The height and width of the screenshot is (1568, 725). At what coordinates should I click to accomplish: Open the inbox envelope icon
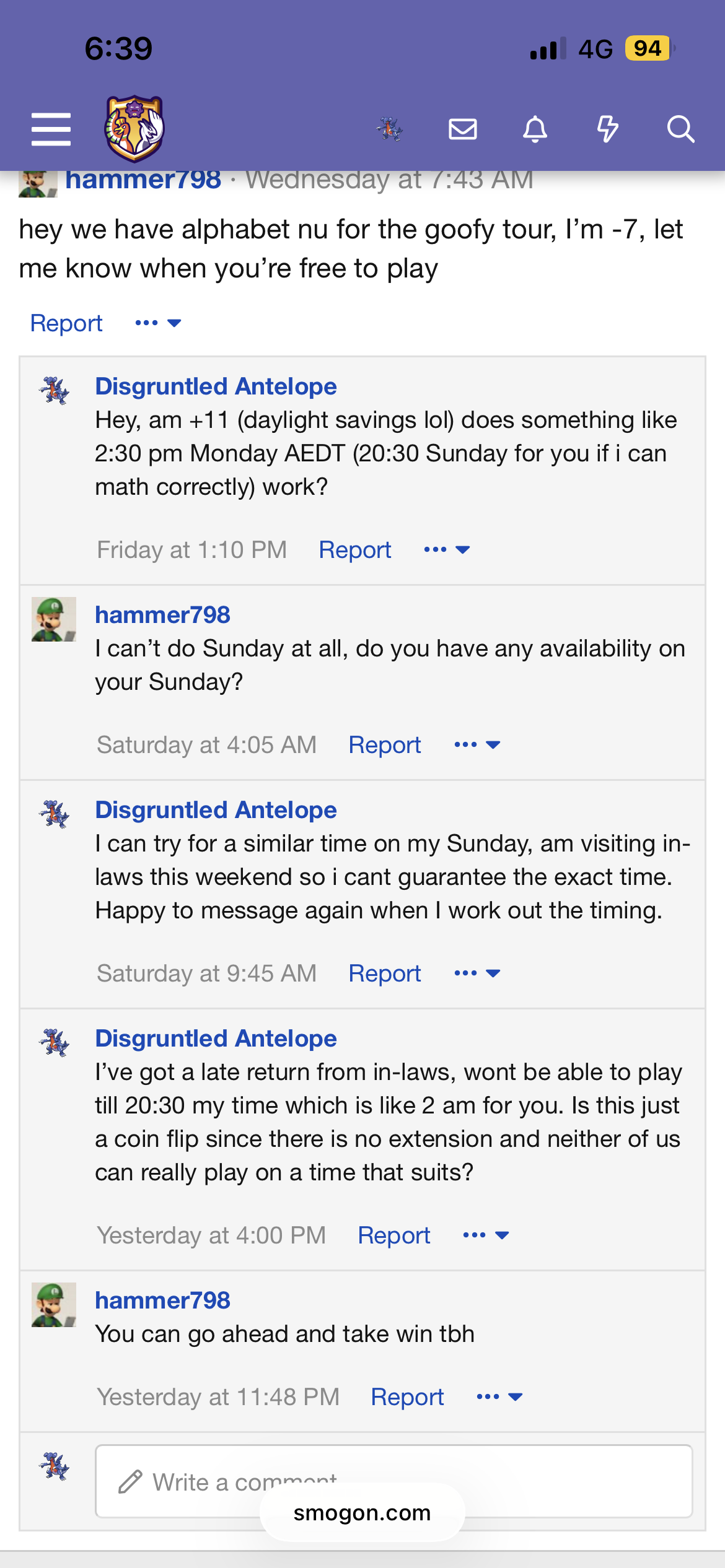click(462, 129)
